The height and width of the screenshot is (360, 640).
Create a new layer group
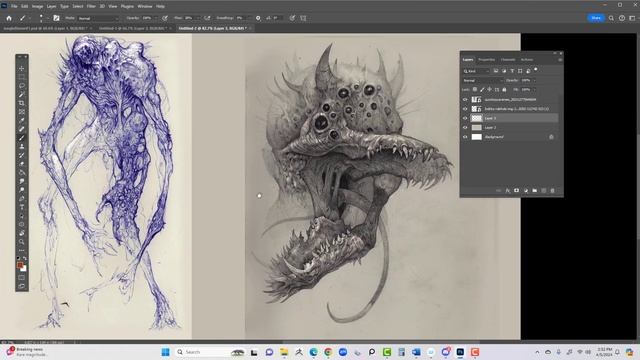pyautogui.click(x=535, y=191)
